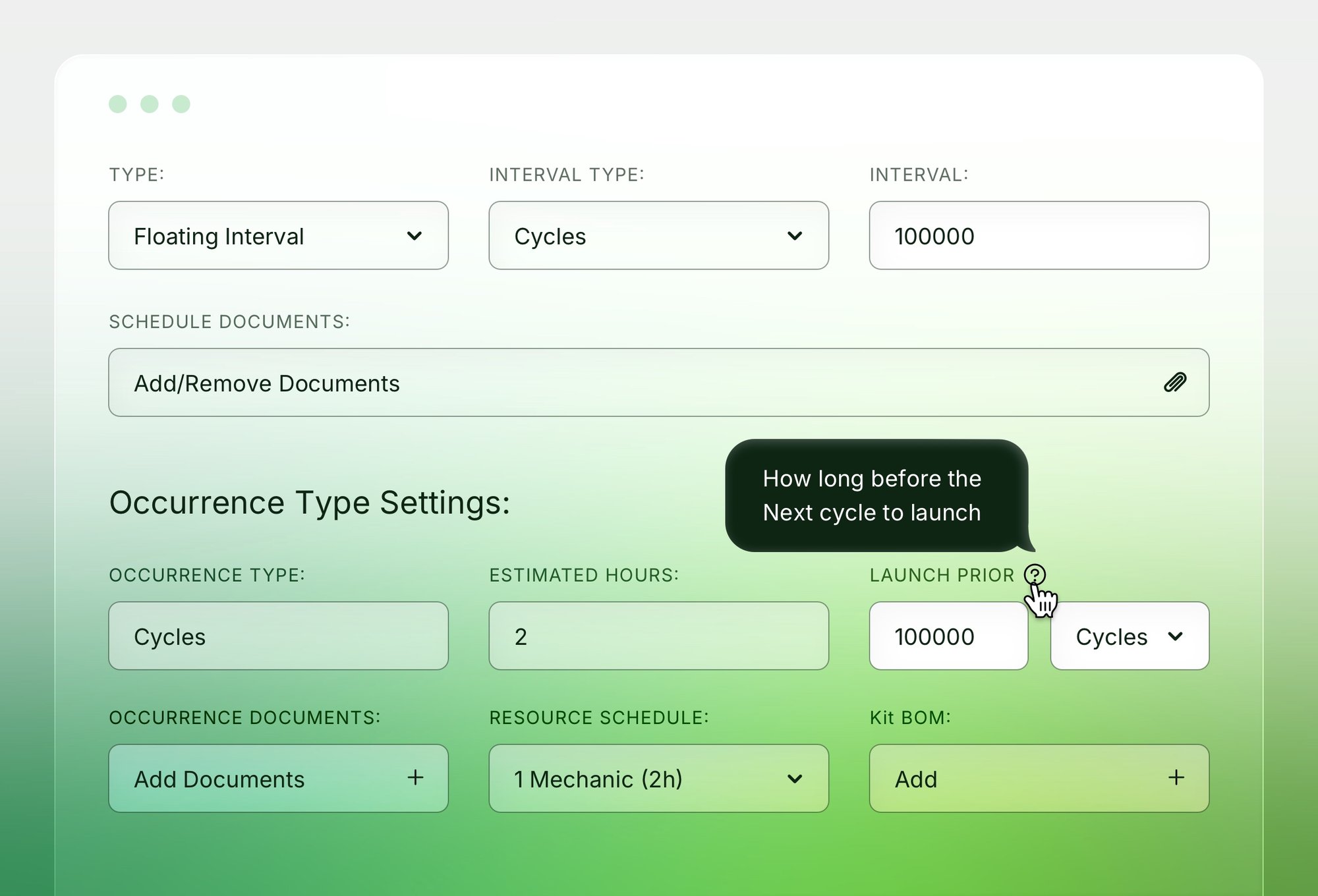Click the chevron arrow in Floating Interval dropdown
1318x896 pixels.
pos(415,236)
